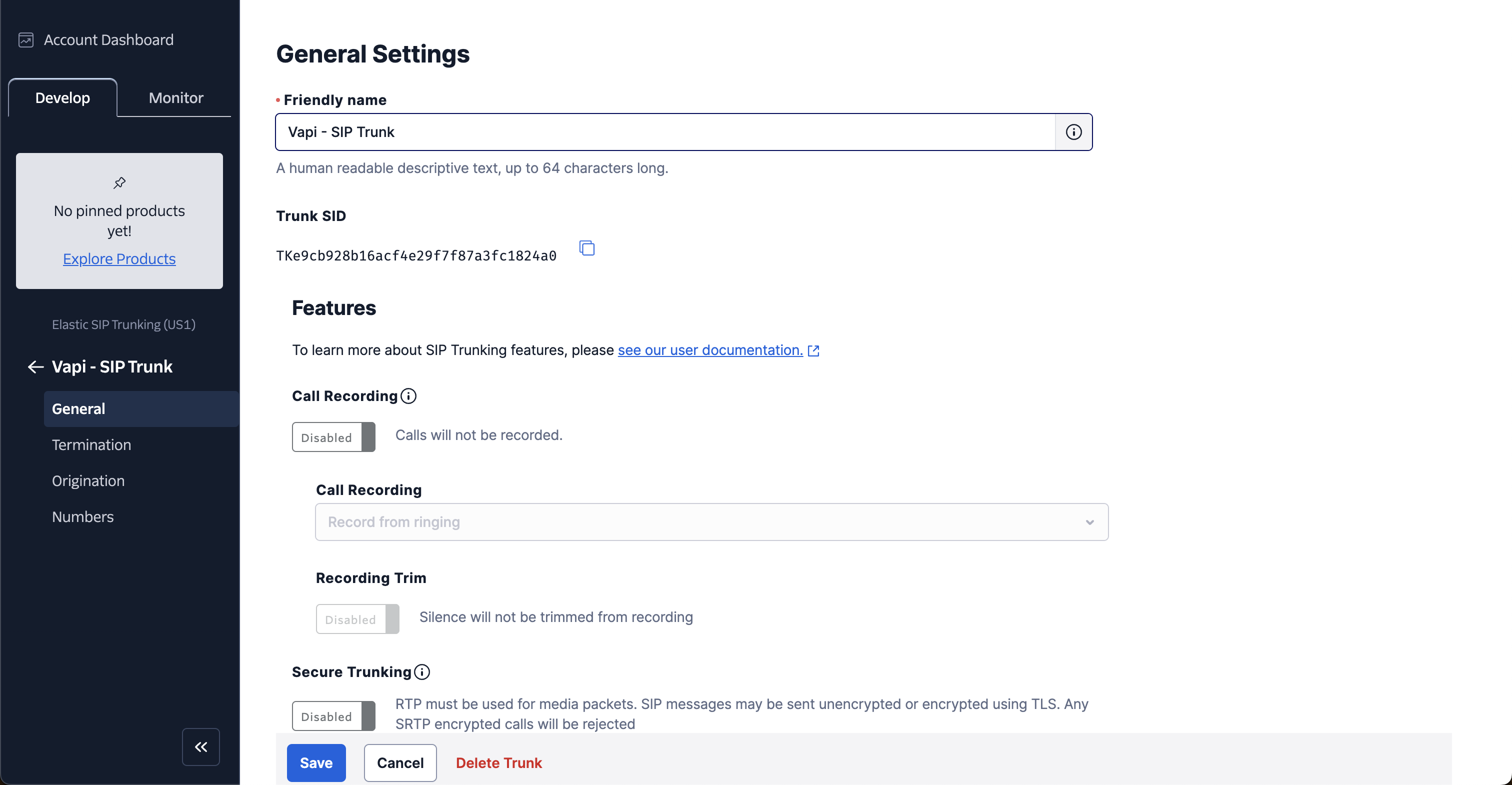Collapse the sidebar with the double-chevron control
1512x785 pixels.
200,746
